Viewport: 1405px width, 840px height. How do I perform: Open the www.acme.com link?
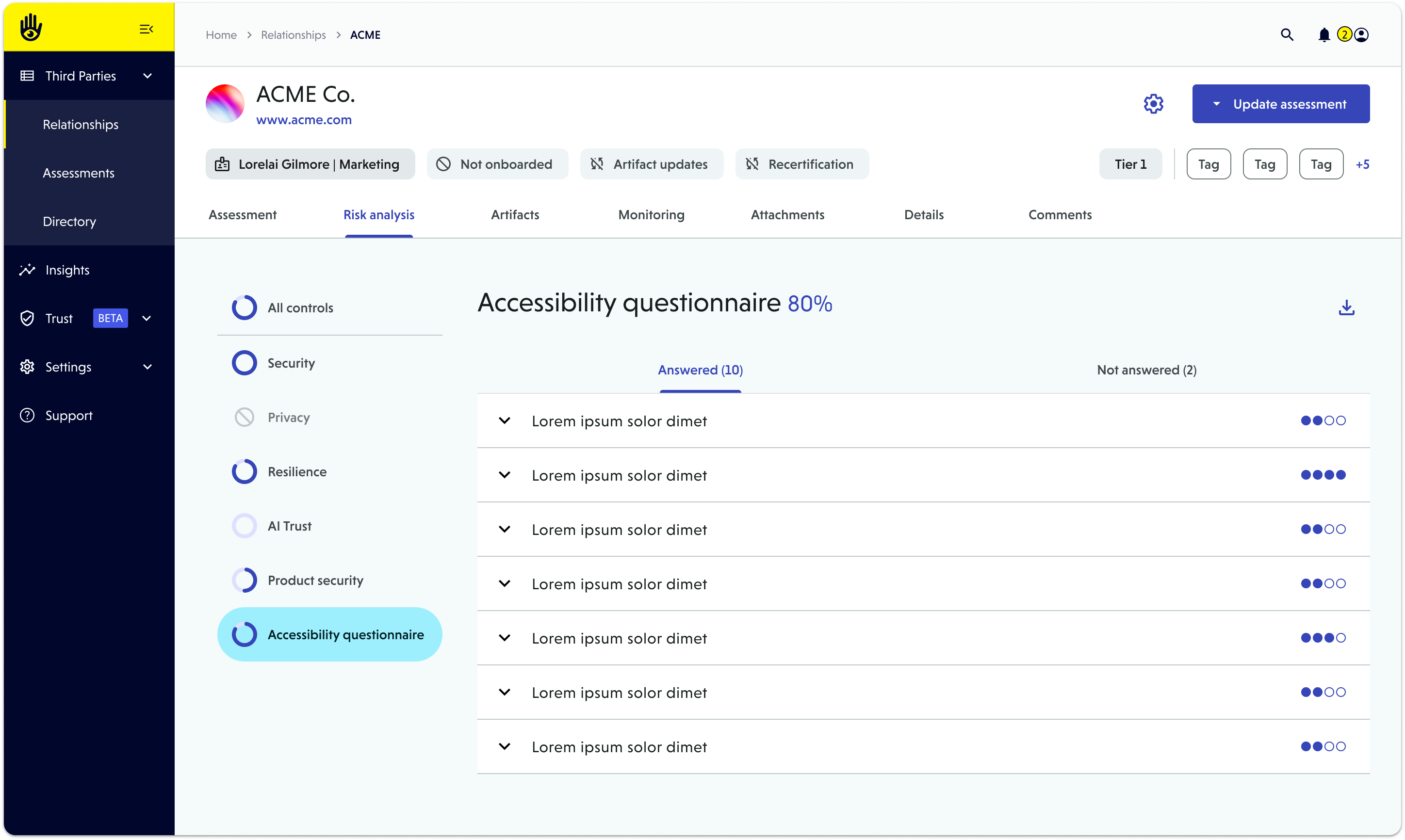303,120
